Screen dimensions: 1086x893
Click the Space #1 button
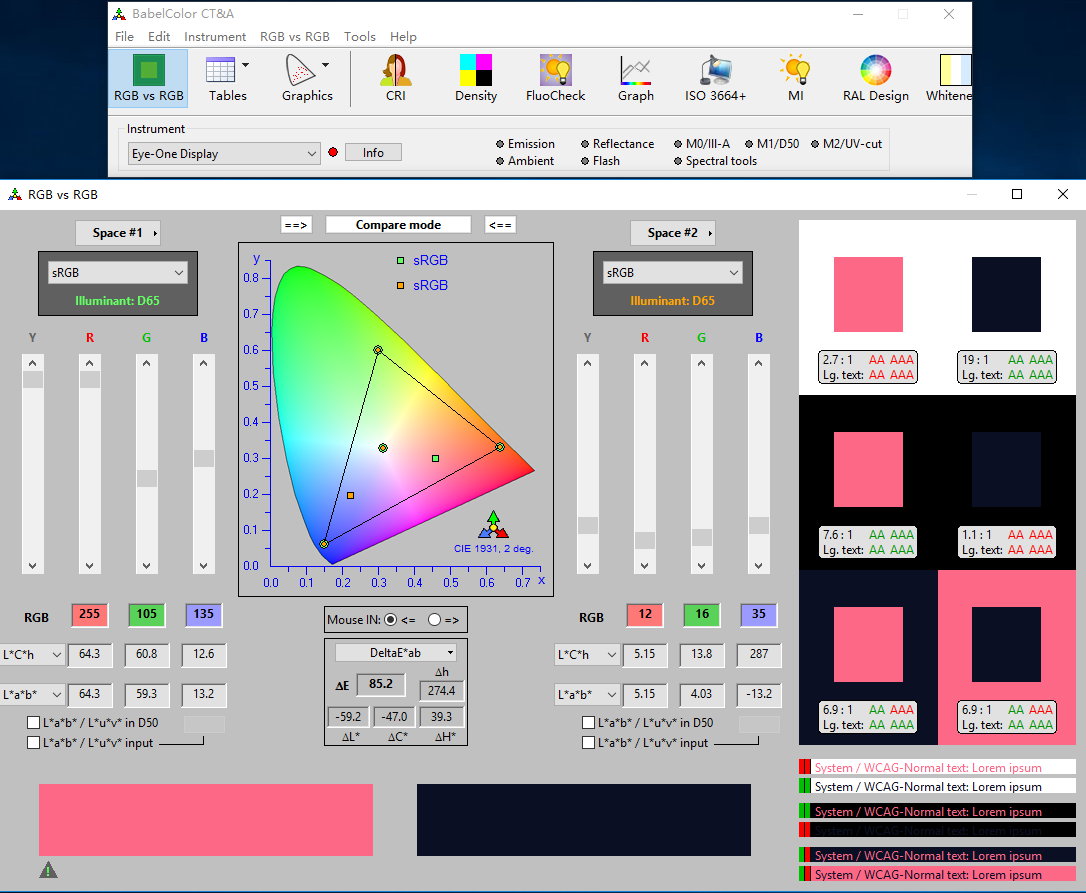point(118,233)
